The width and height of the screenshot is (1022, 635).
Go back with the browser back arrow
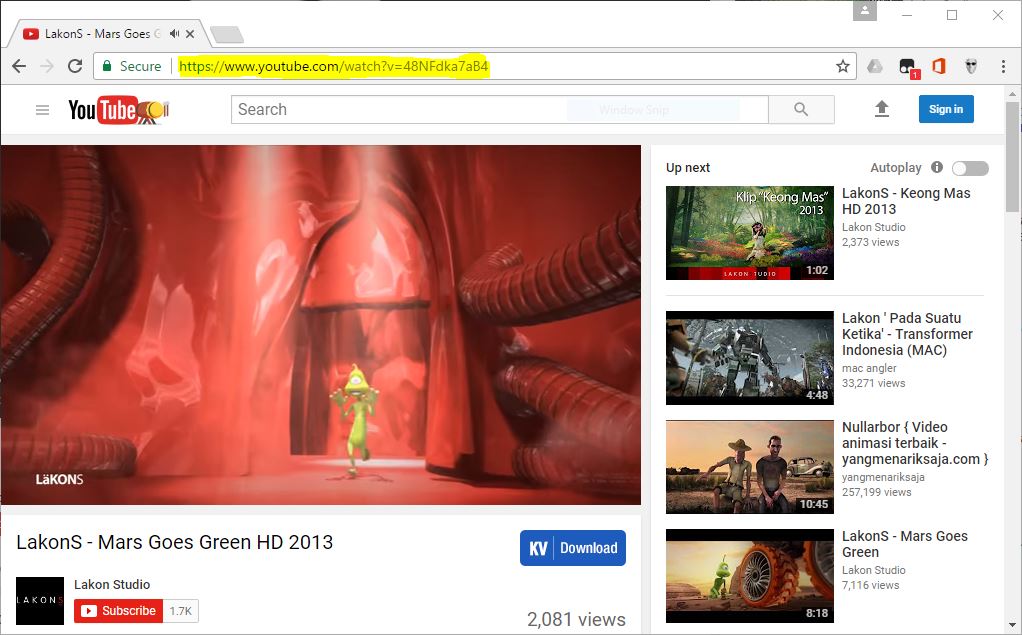(19, 66)
